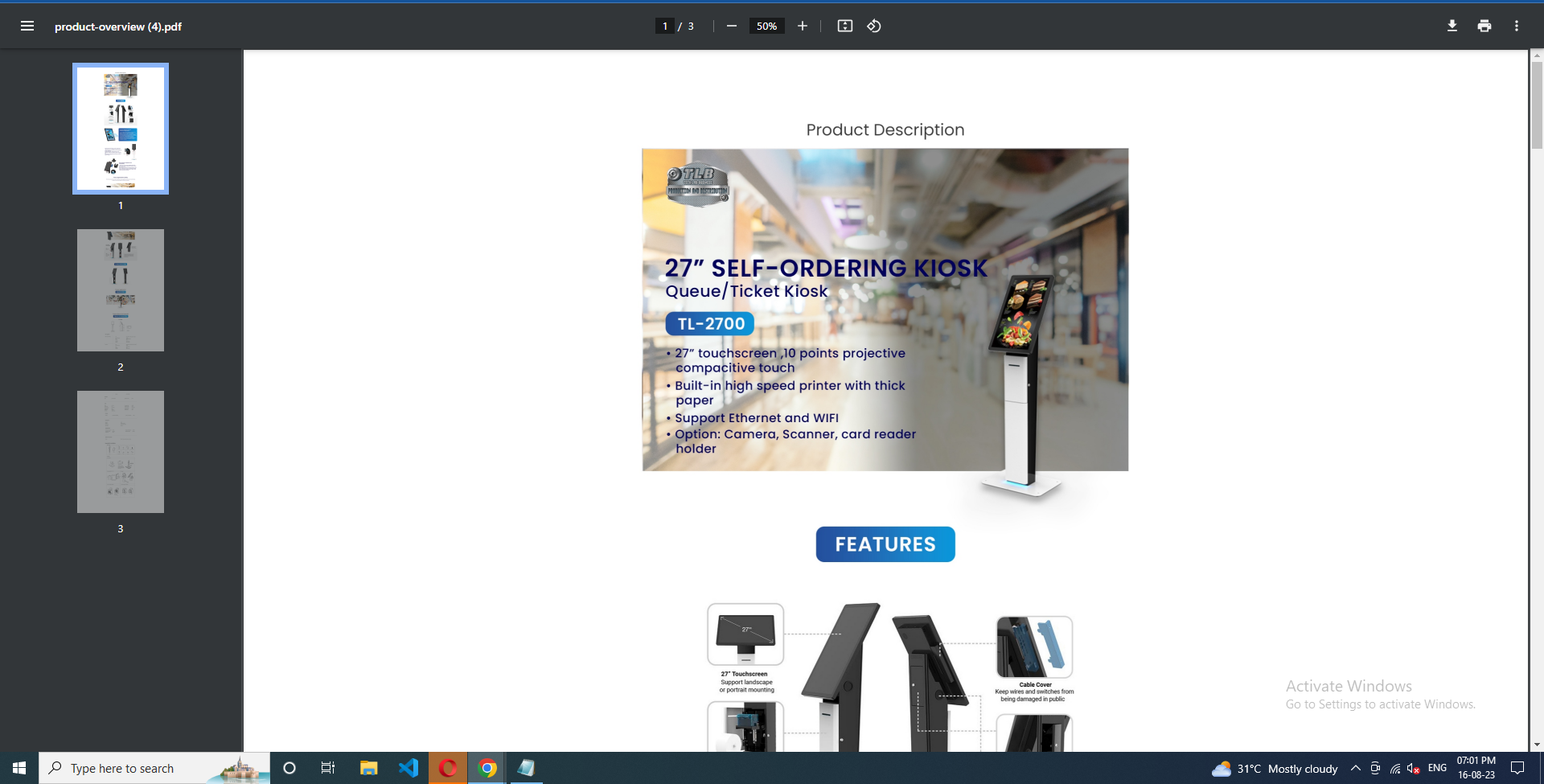
Task: Select page 2 thumbnail
Action: coord(121,290)
